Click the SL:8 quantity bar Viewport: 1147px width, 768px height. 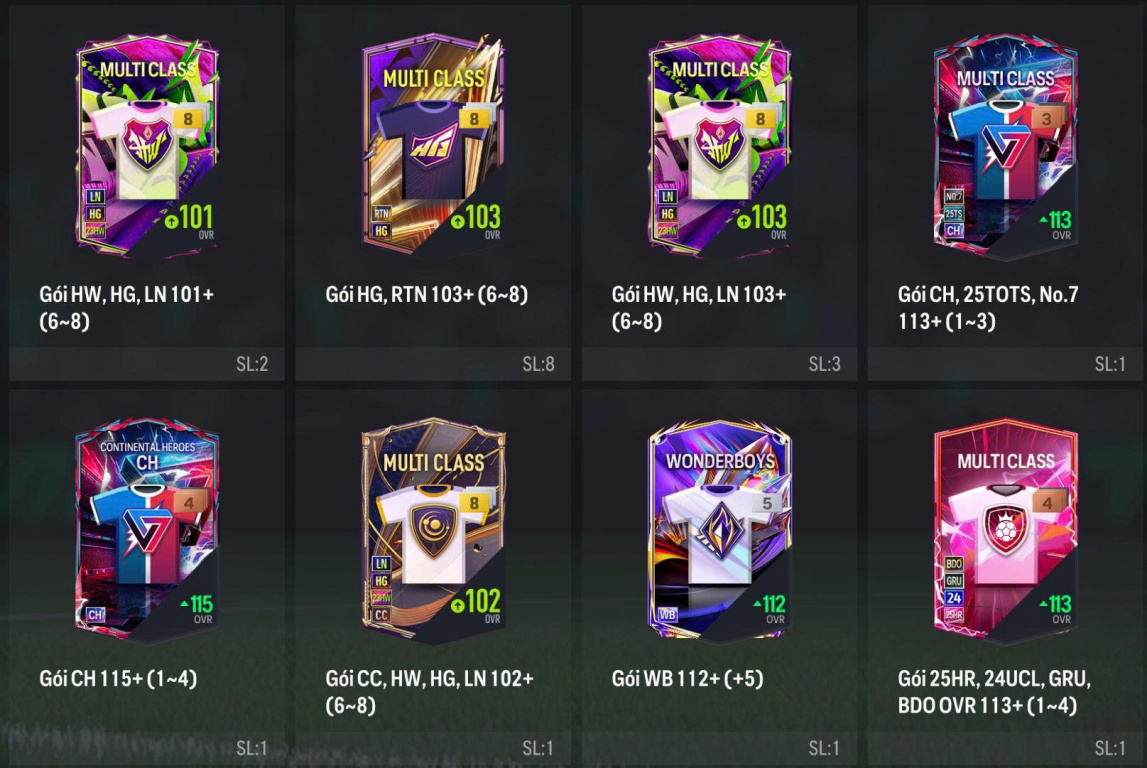coord(433,364)
